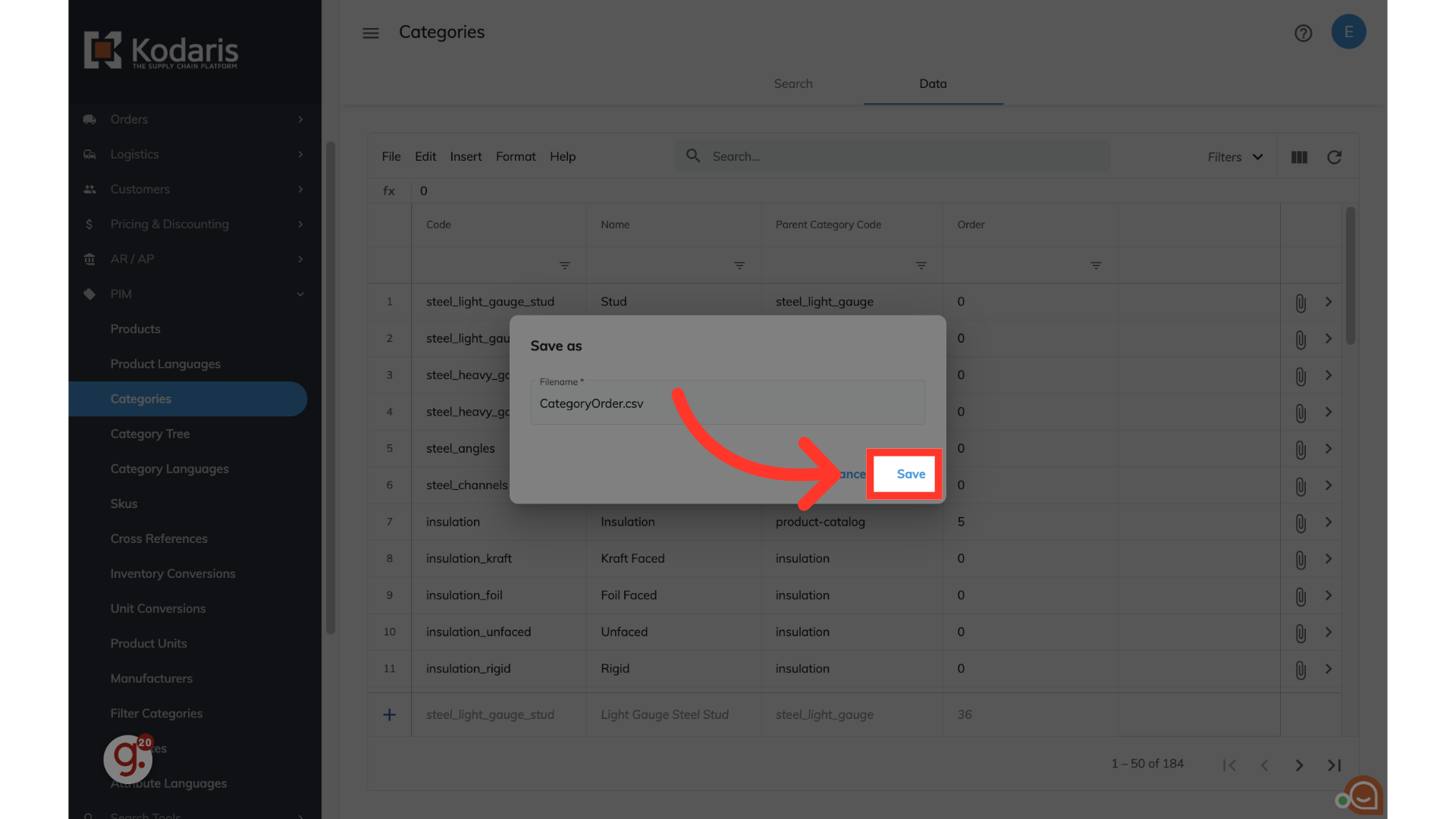The width and height of the screenshot is (1456, 819).
Task: Go to next page arrow
Action: pyautogui.click(x=1298, y=765)
